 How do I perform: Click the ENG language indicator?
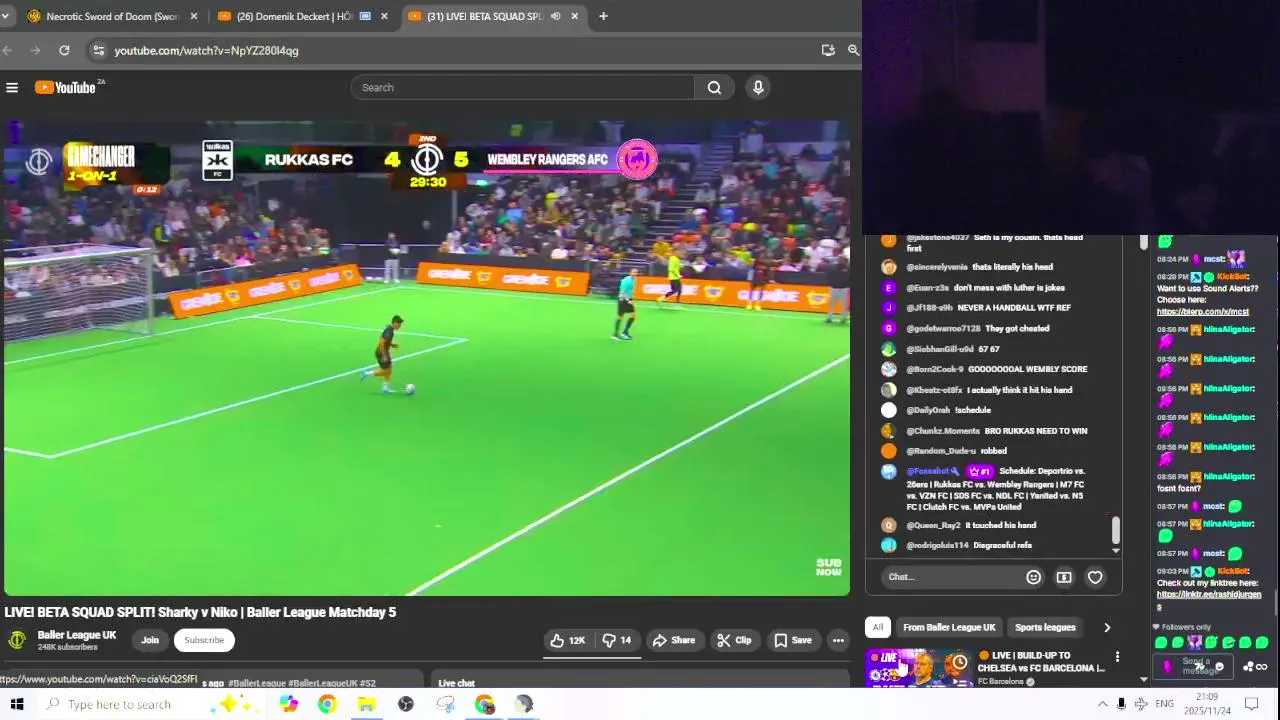click(1164, 704)
